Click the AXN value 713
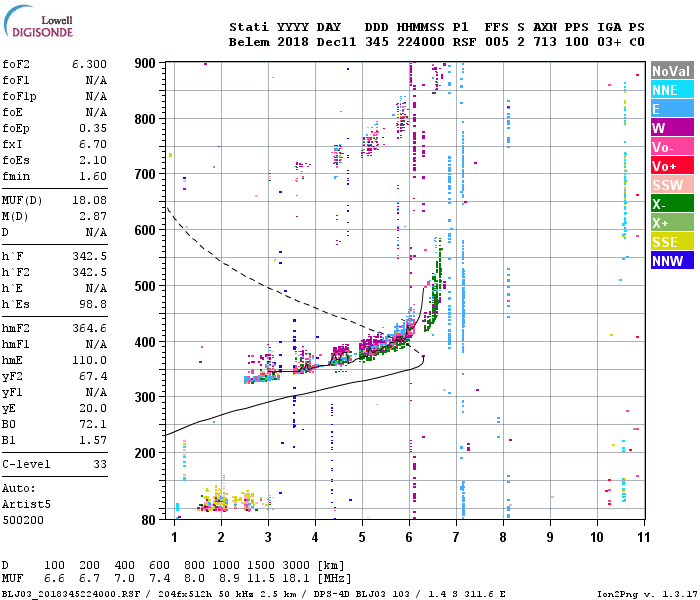Image resolution: width=700 pixels, height=600 pixels. 545,42
